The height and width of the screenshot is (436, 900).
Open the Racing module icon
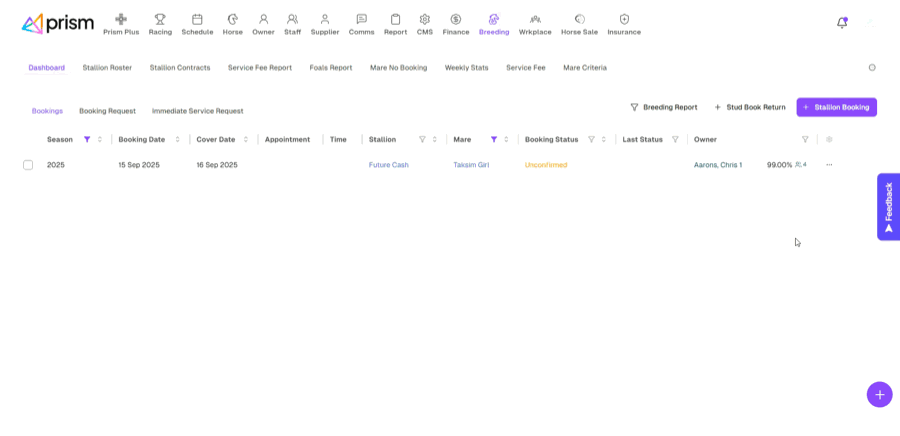[x=160, y=19]
